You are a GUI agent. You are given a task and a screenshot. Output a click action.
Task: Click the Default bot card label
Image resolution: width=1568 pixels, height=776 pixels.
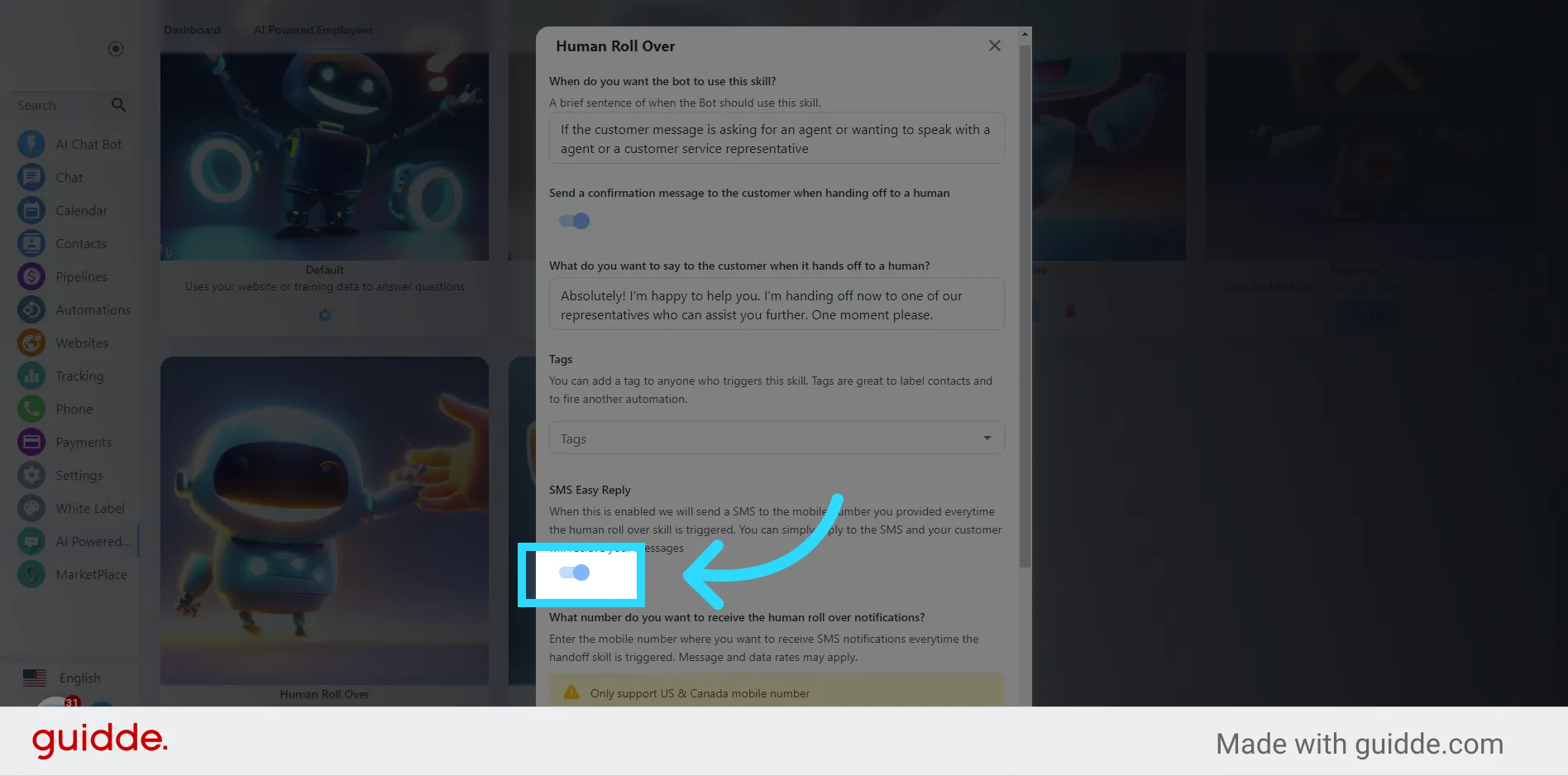(324, 270)
